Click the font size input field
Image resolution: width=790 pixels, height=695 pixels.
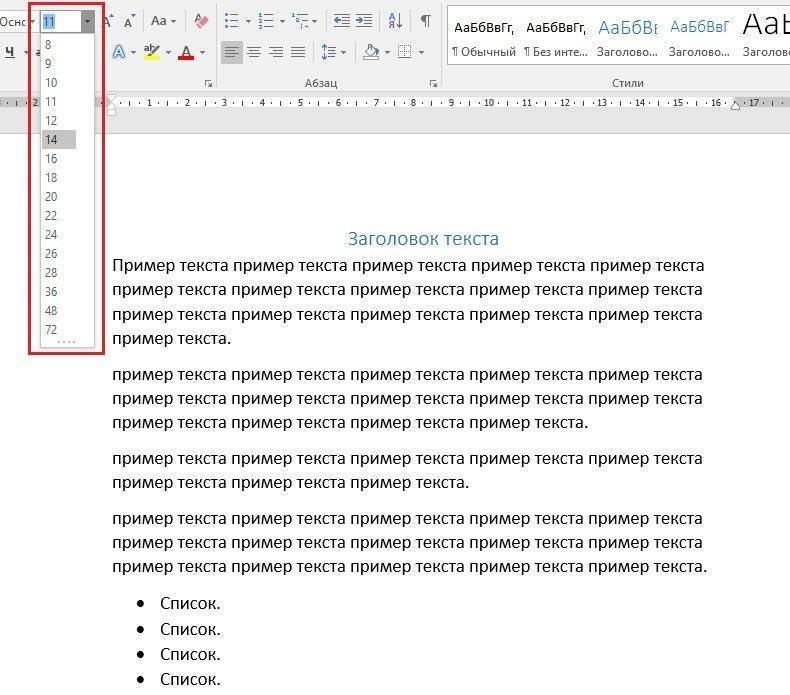point(61,22)
